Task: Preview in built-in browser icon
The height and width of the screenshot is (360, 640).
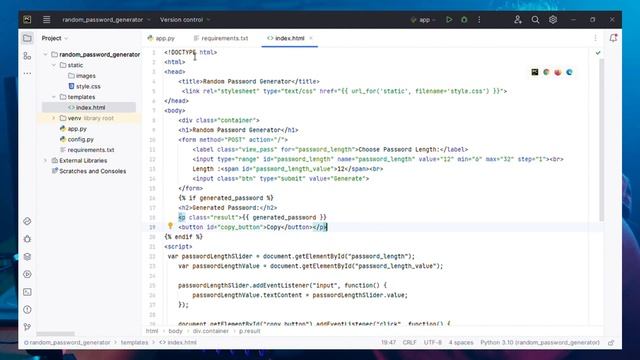Action: (535, 72)
